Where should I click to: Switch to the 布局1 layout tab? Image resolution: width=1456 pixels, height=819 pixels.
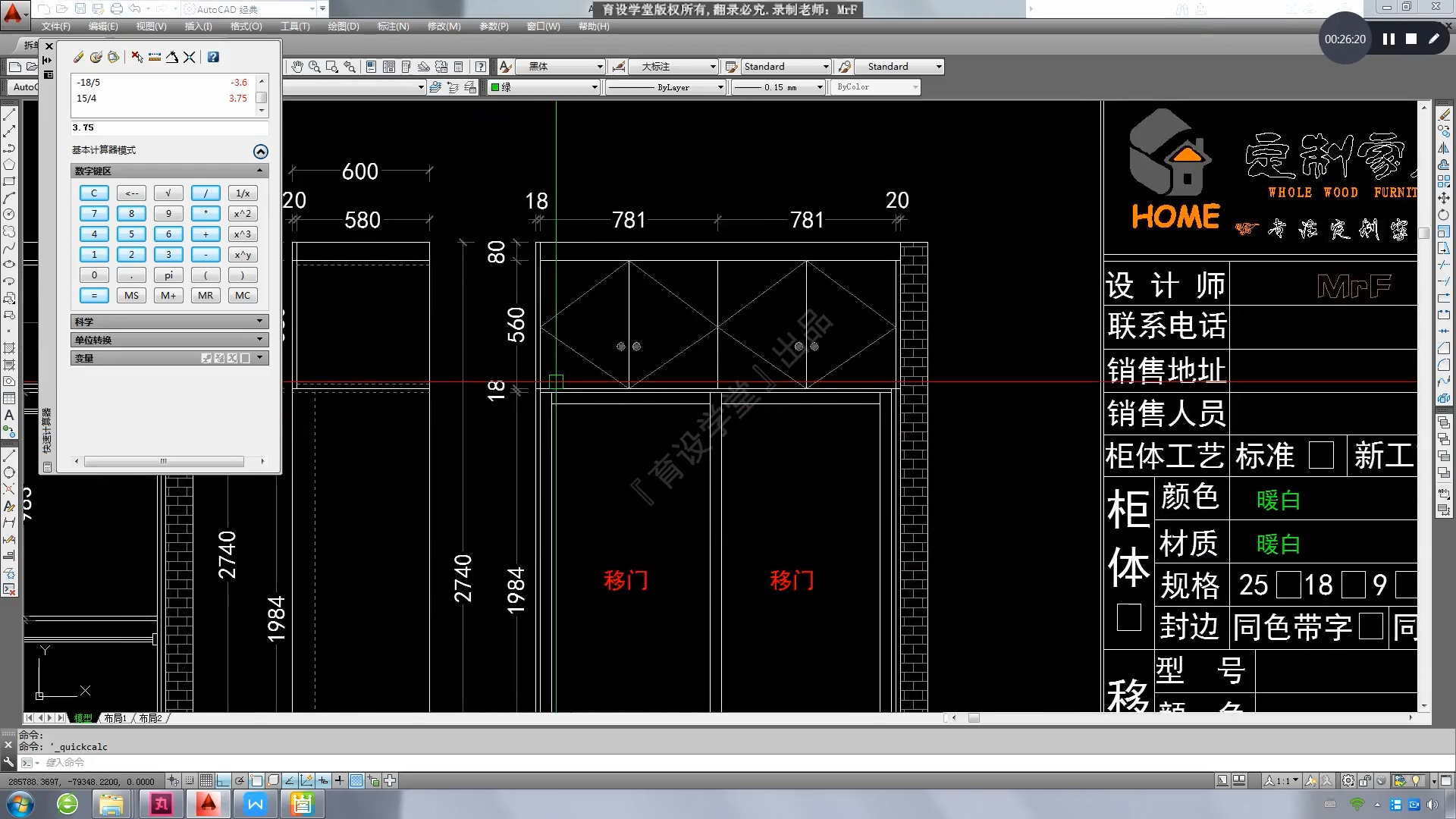coord(115,718)
